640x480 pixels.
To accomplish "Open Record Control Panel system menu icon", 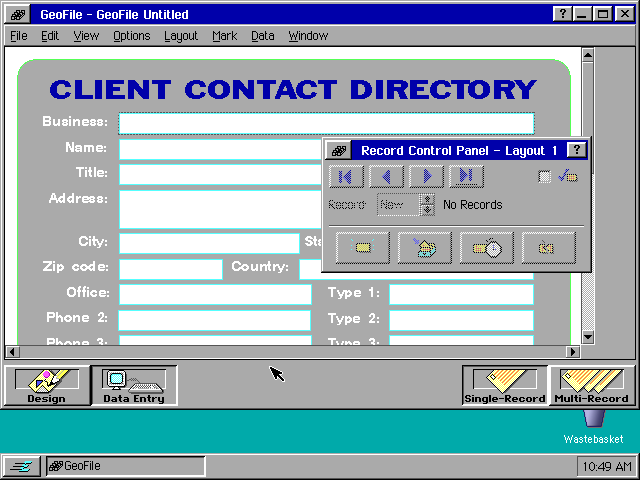I will (338, 151).
